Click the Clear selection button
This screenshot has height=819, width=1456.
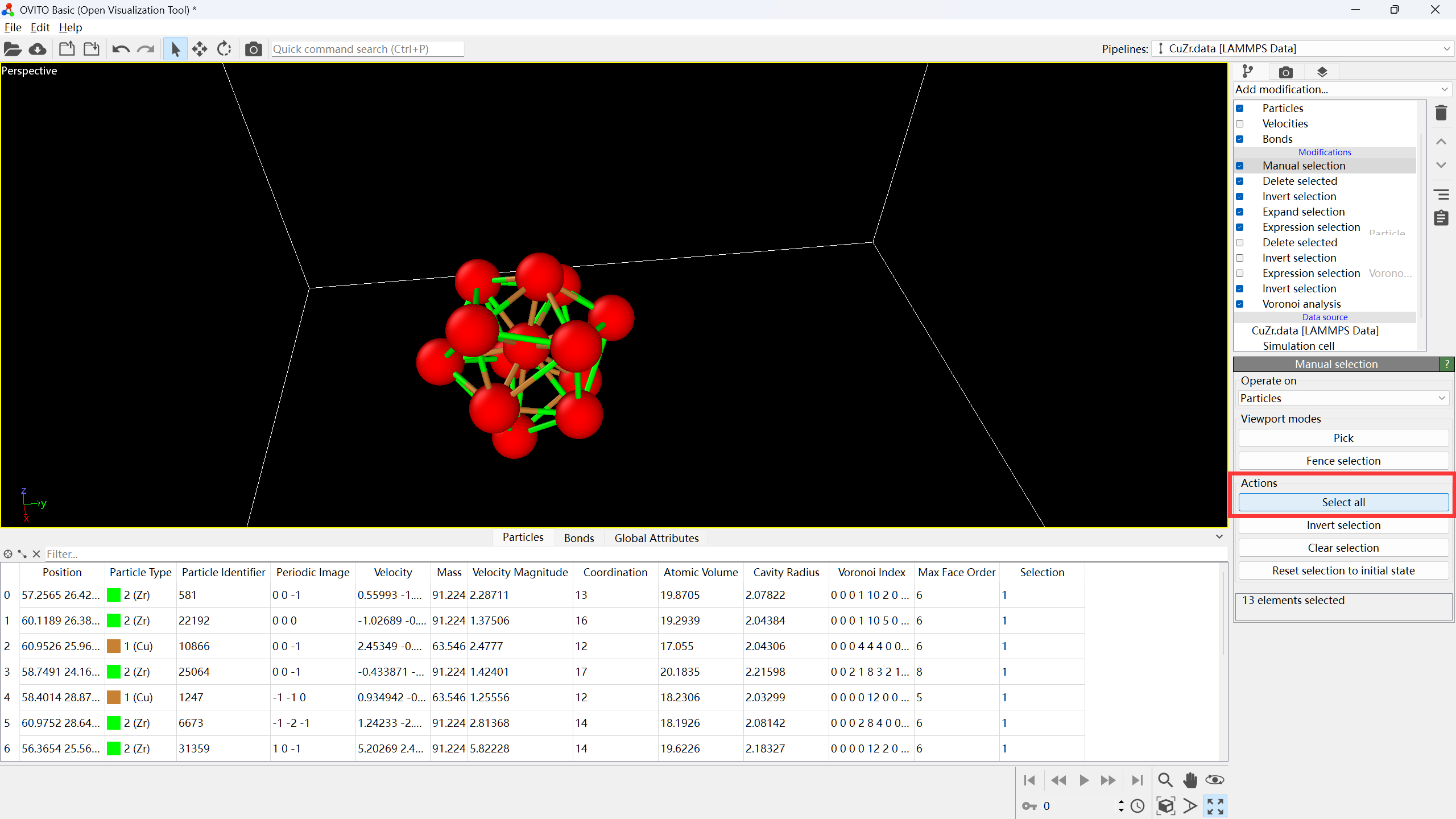point(1343,548)
